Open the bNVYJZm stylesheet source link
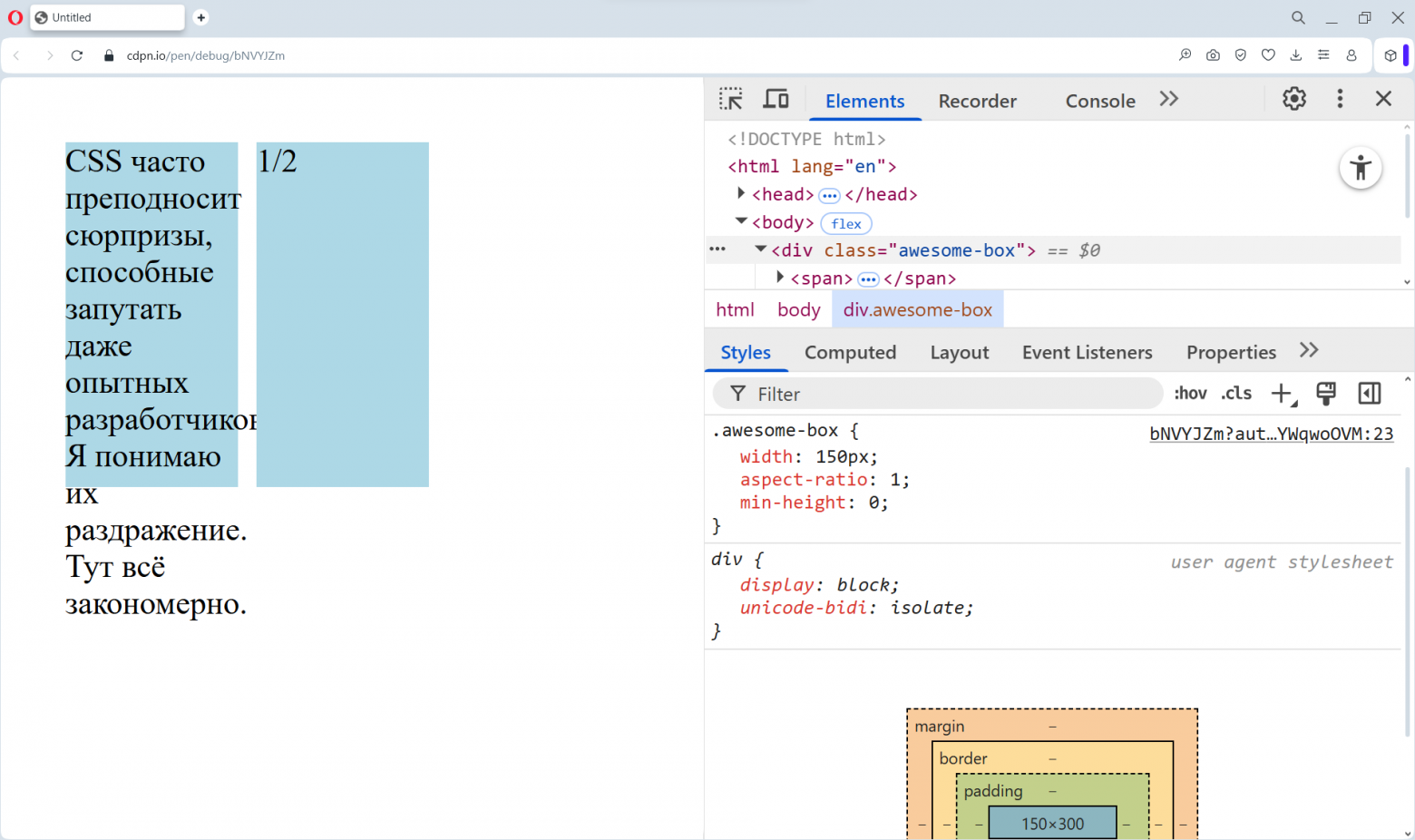This screenshot has height=840, width=1415. coord(1271,434)
